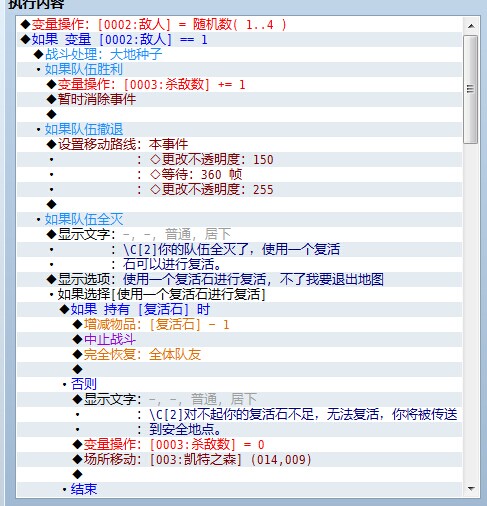
Task: Click the 结束 line at the bottom
Action: pyautogui.click(x=239, y=490)
